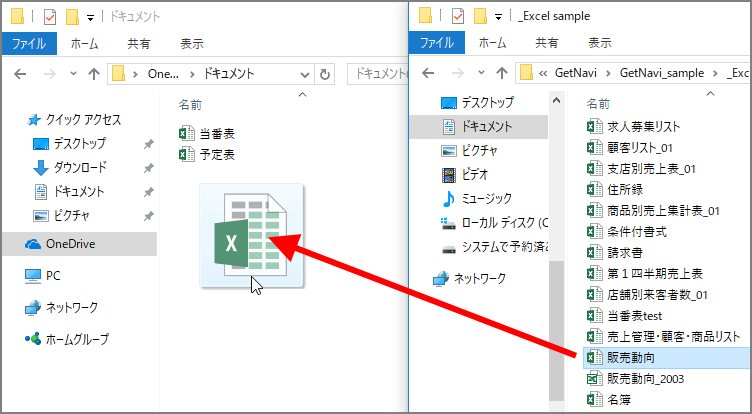Click up-folder arrow in _Excel sample window
This screenshot has width=752, height=414.
[x=502, y=73]
